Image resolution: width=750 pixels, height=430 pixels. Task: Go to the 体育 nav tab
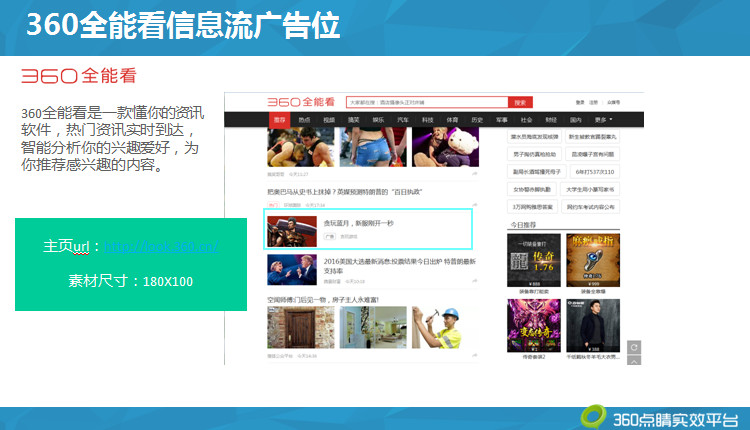pos(452,120)
